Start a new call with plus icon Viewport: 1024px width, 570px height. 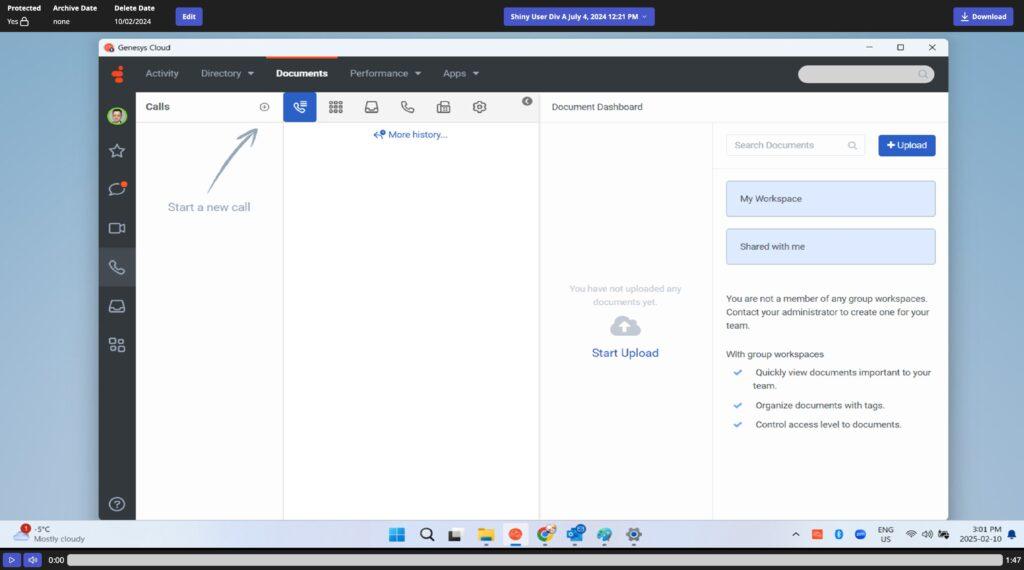264,107
